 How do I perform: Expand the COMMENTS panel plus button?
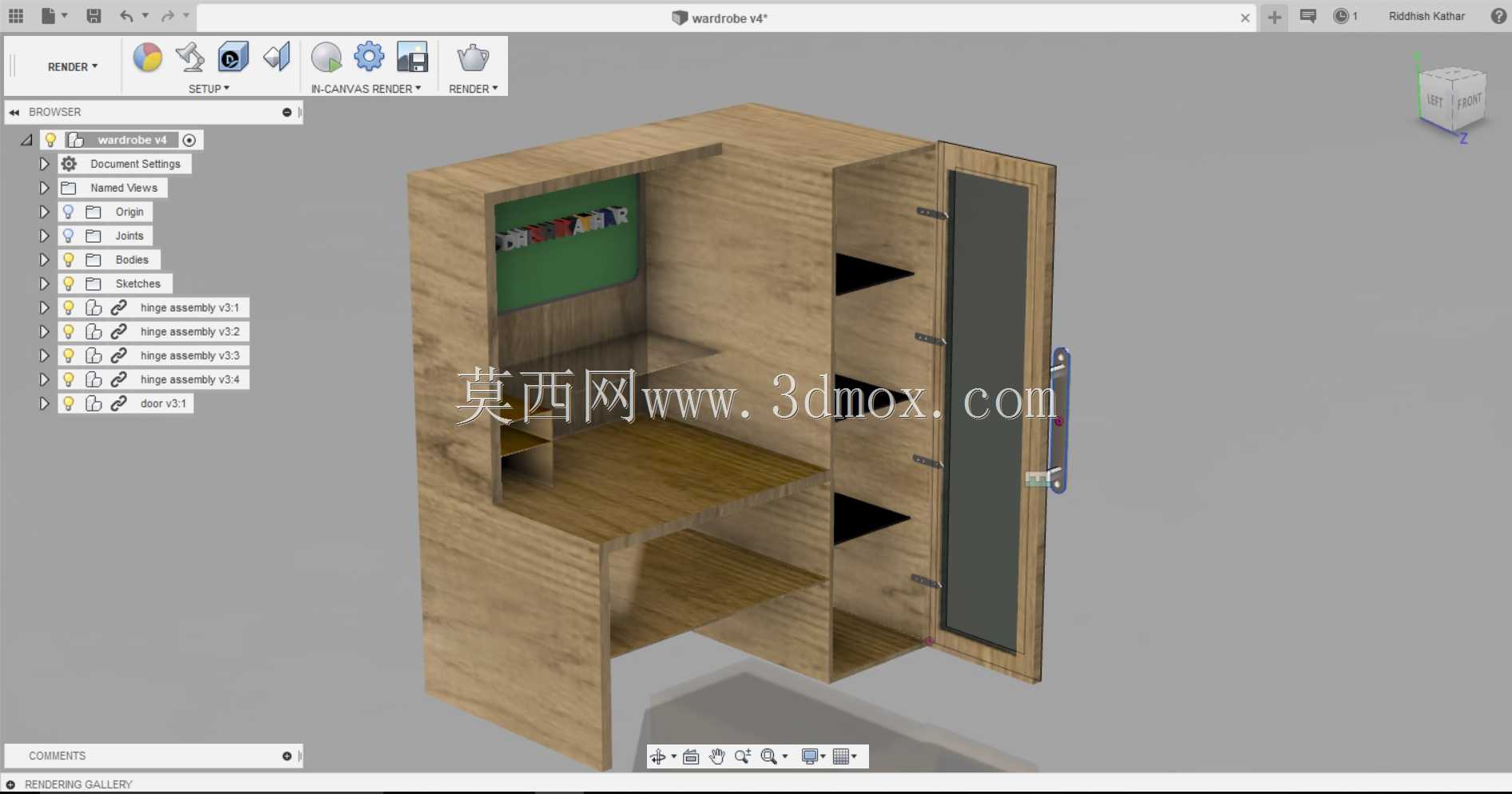[x=287, y=756]
